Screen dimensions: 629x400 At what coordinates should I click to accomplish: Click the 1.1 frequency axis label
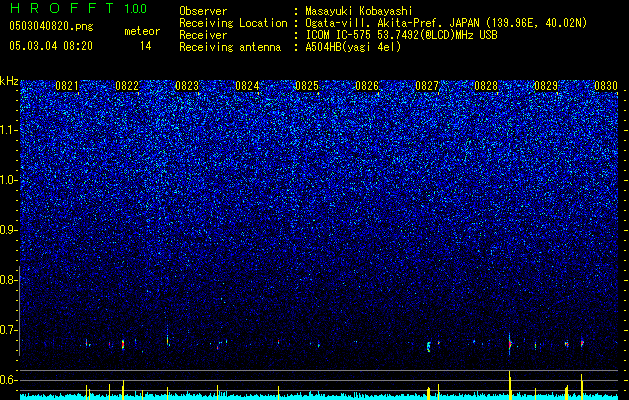[8, 130]
